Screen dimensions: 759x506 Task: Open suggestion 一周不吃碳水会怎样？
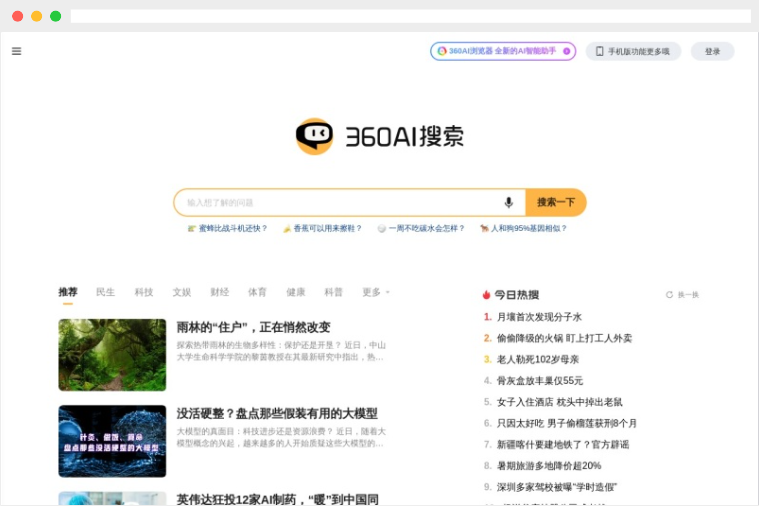pos(426,228)
